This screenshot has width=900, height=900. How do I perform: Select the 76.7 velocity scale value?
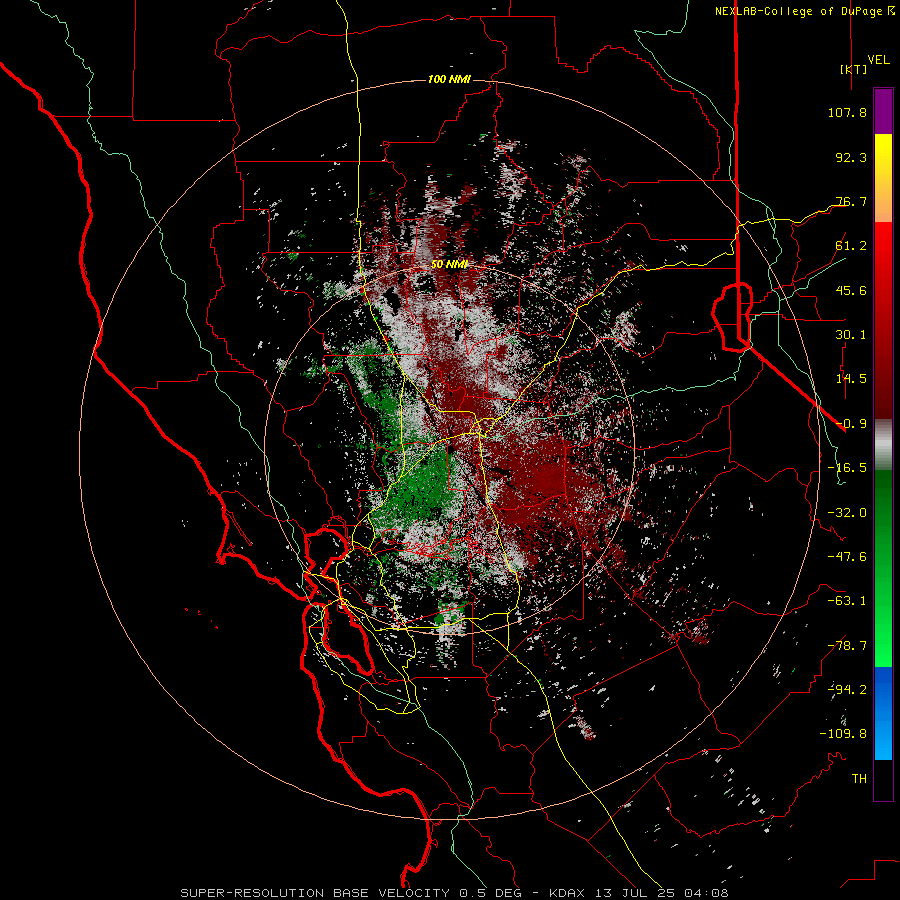click(x=851, y=201)
